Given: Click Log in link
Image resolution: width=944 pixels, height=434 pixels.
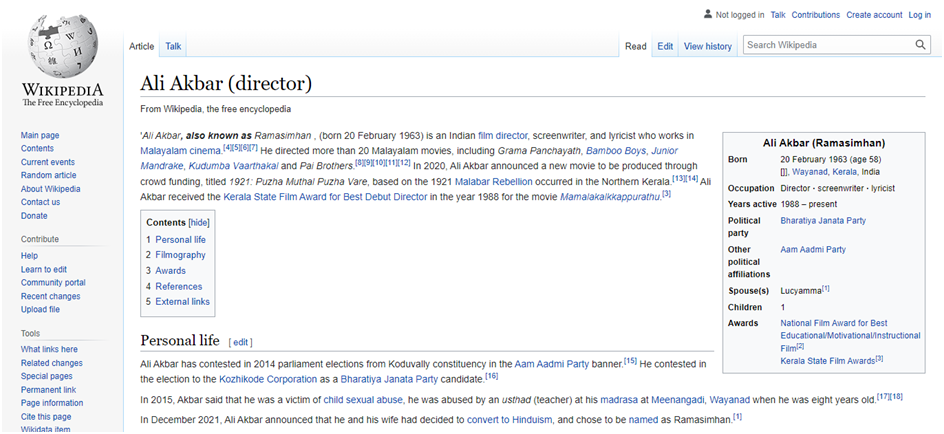Looking at the screenshot, I should point(919,14).
